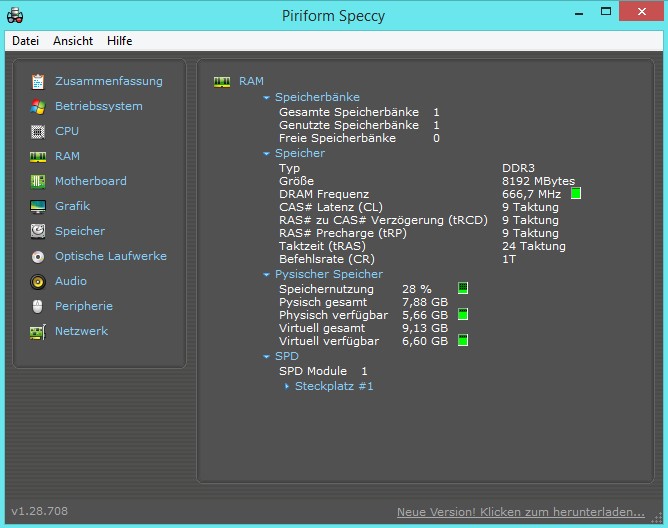This screenshot has width=668, height=528.
Task: Click the 24 Taktung tRAS value
Action: pos(534,246)
